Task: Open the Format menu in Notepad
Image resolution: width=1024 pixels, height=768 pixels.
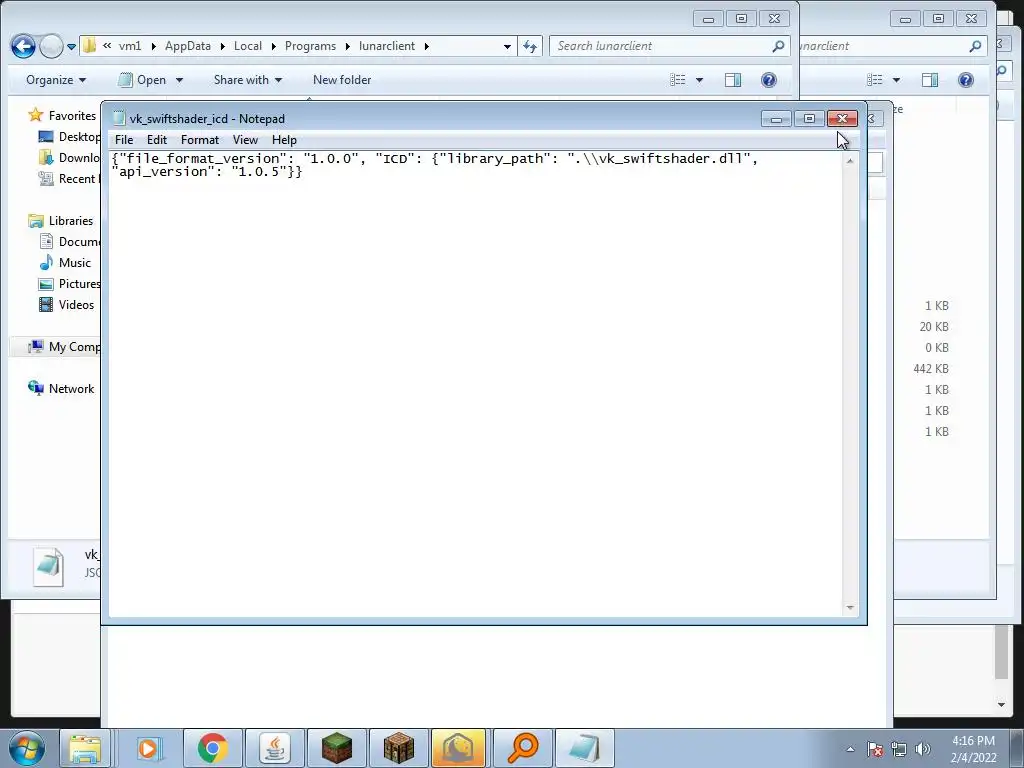Action: [x=200, y=140]
